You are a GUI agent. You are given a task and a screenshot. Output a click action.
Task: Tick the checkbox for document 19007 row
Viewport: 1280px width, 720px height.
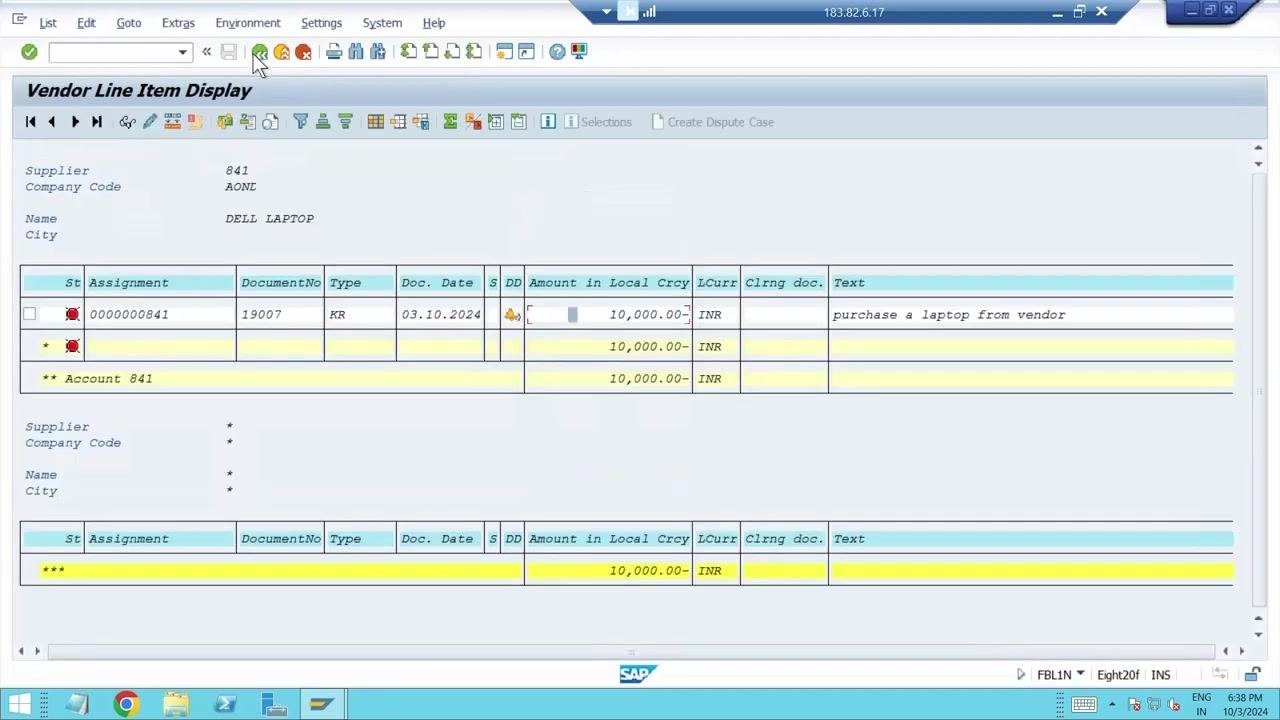coord(29,314)
